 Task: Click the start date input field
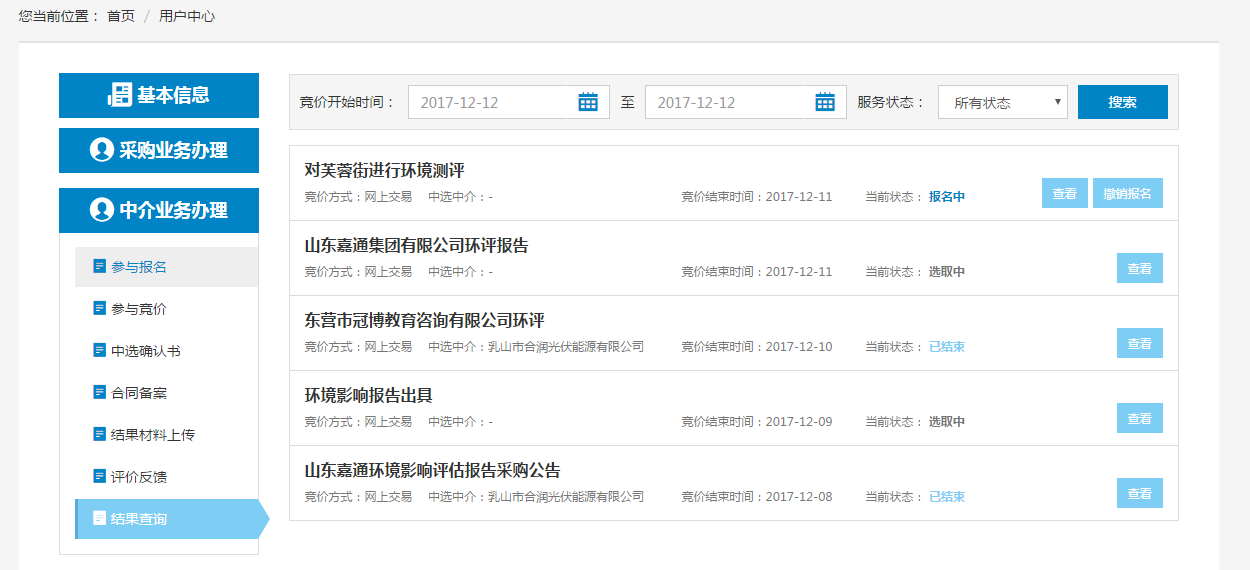[492, 102]
